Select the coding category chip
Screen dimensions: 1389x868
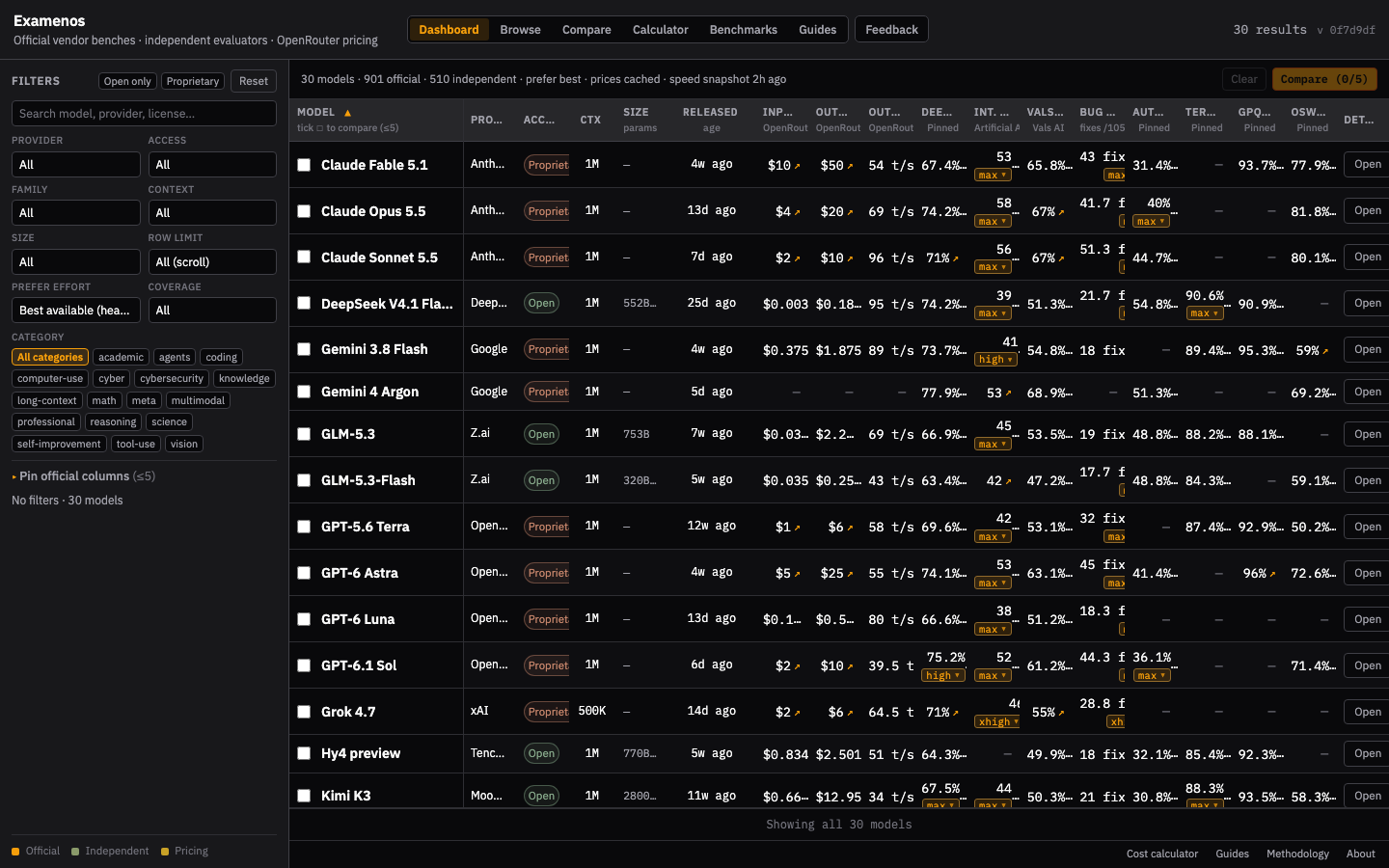coord(221,357)
